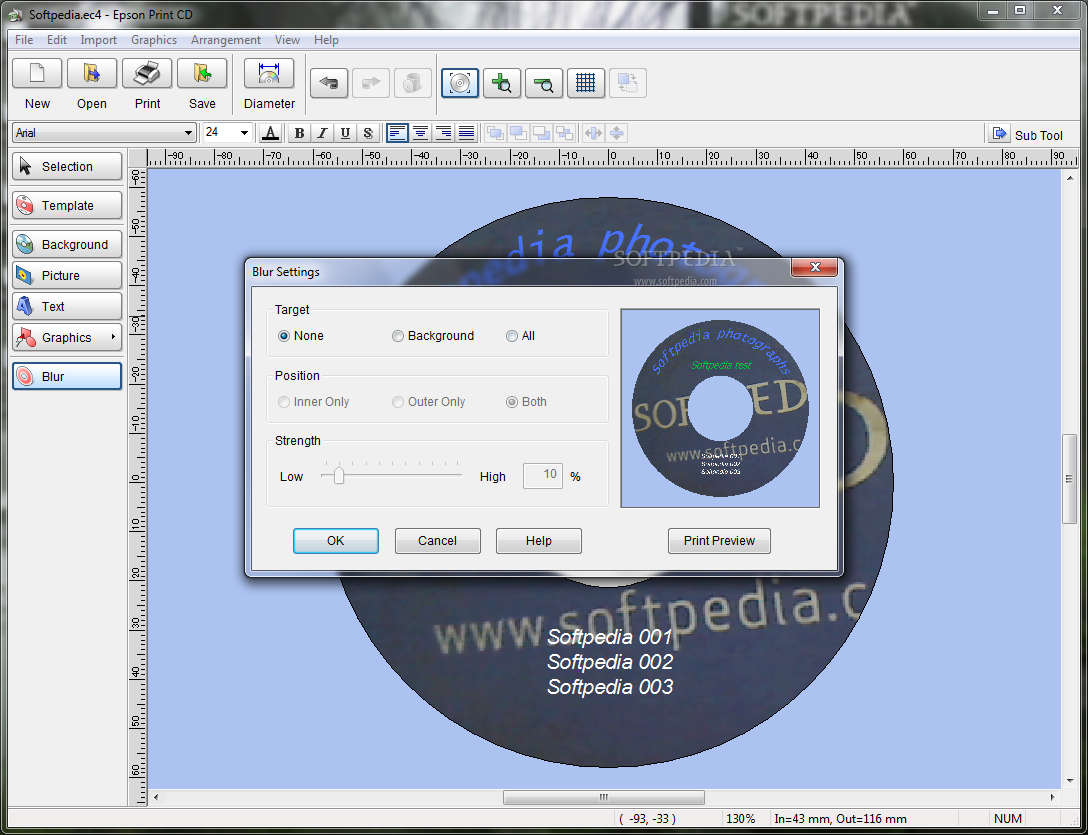This screenshot has width=1088, height=835.
Task: Click the disc preview thumbnail
Action: [x=720, y=408]
